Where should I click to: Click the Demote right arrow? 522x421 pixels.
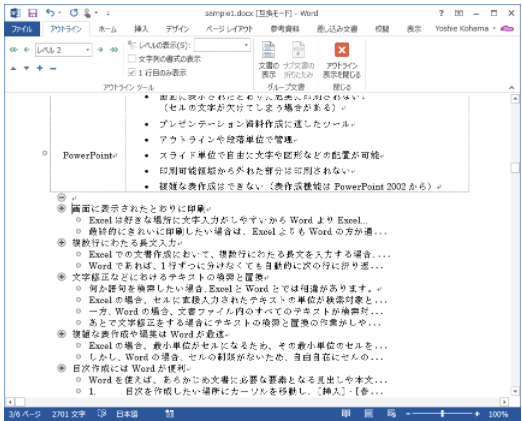coord(100,50)
